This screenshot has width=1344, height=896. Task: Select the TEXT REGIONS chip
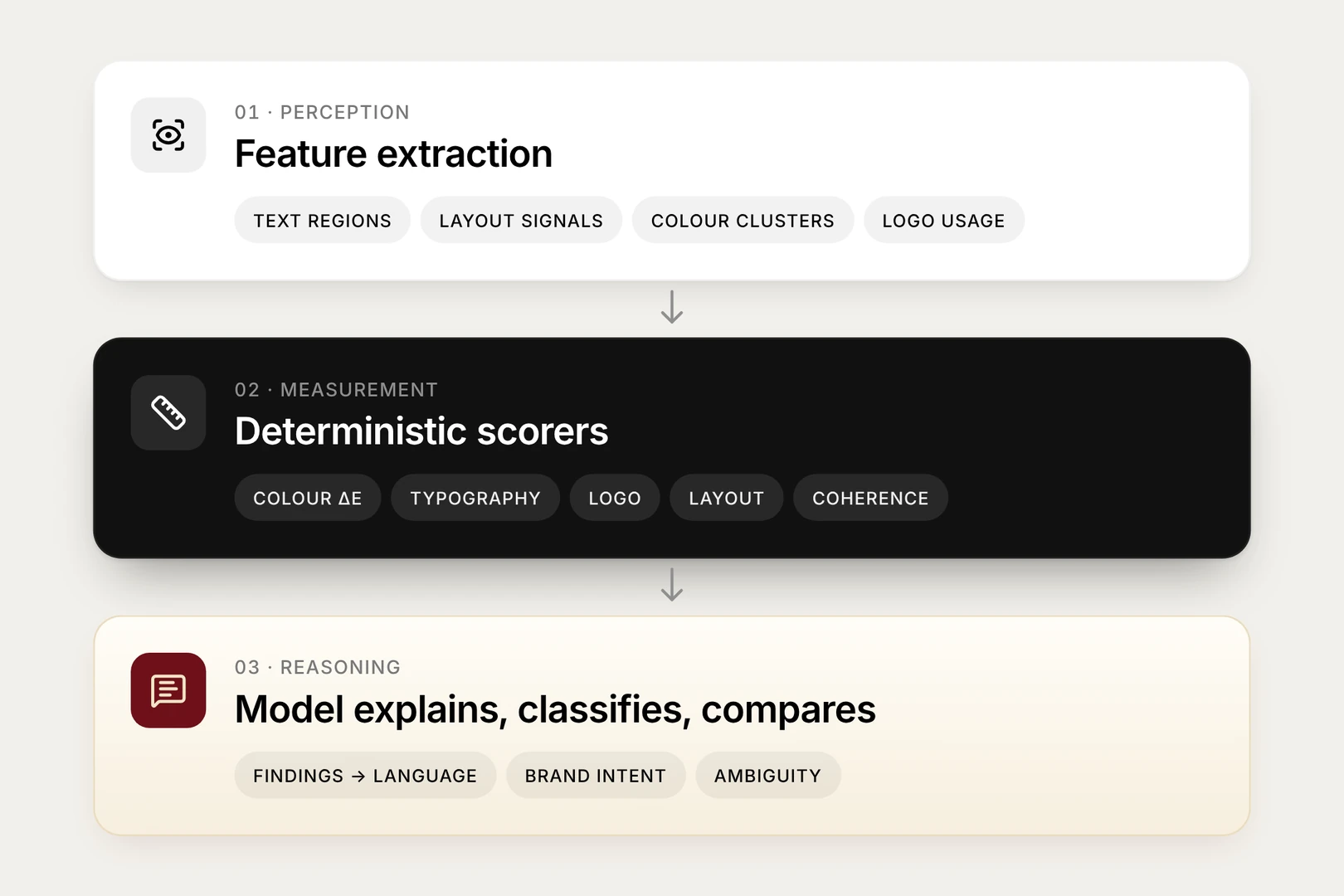tap(322, 220)
